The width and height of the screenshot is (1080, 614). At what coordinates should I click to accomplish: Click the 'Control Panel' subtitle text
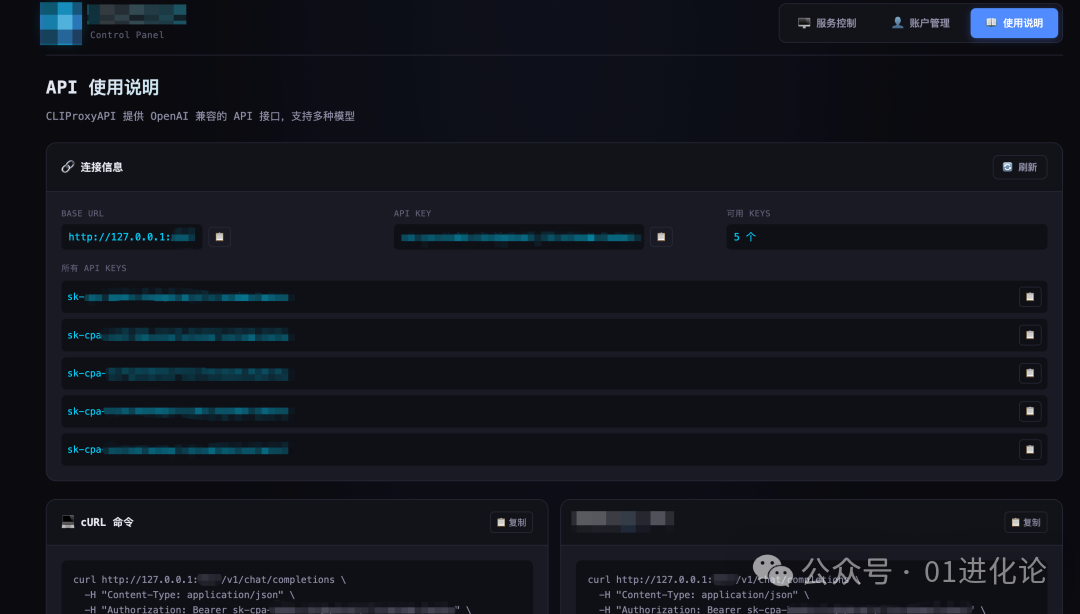pos(127,35)
